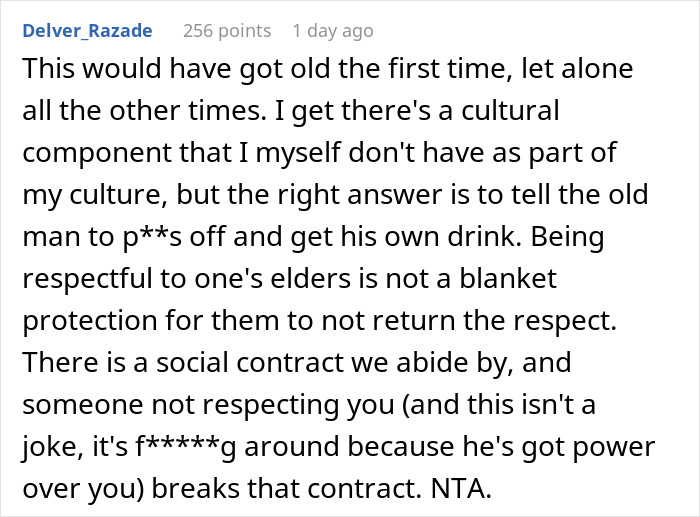
Task: Open the Delver_Razade user profile link
Action: [x=88, y=31]
